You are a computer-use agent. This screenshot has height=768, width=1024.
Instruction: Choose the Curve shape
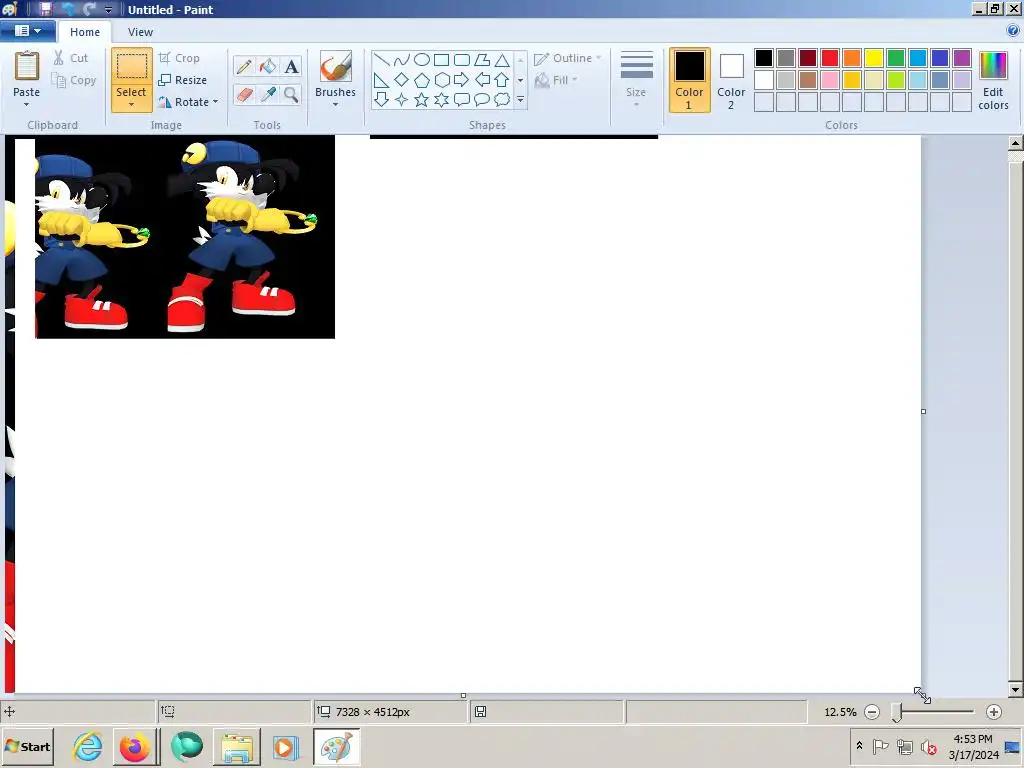pyautogui.click(x=402, y=61)
